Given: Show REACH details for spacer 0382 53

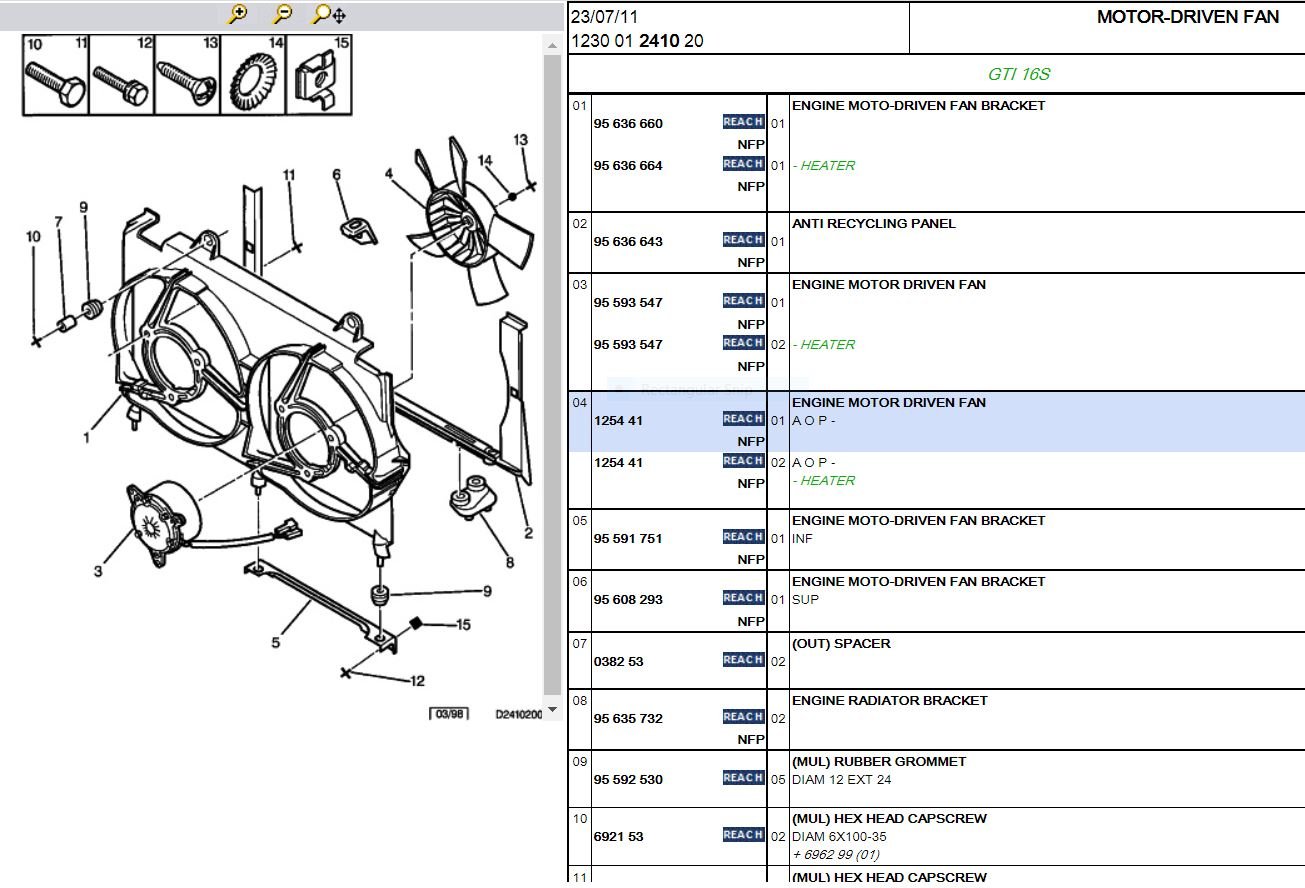Looking at the screenshot, I should click(x=743, y=660).
